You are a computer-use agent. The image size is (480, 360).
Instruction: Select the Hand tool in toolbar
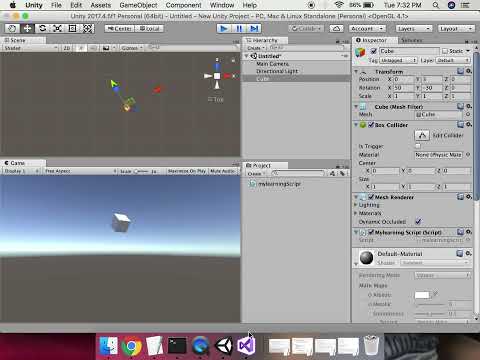click(x=12, y=29)
